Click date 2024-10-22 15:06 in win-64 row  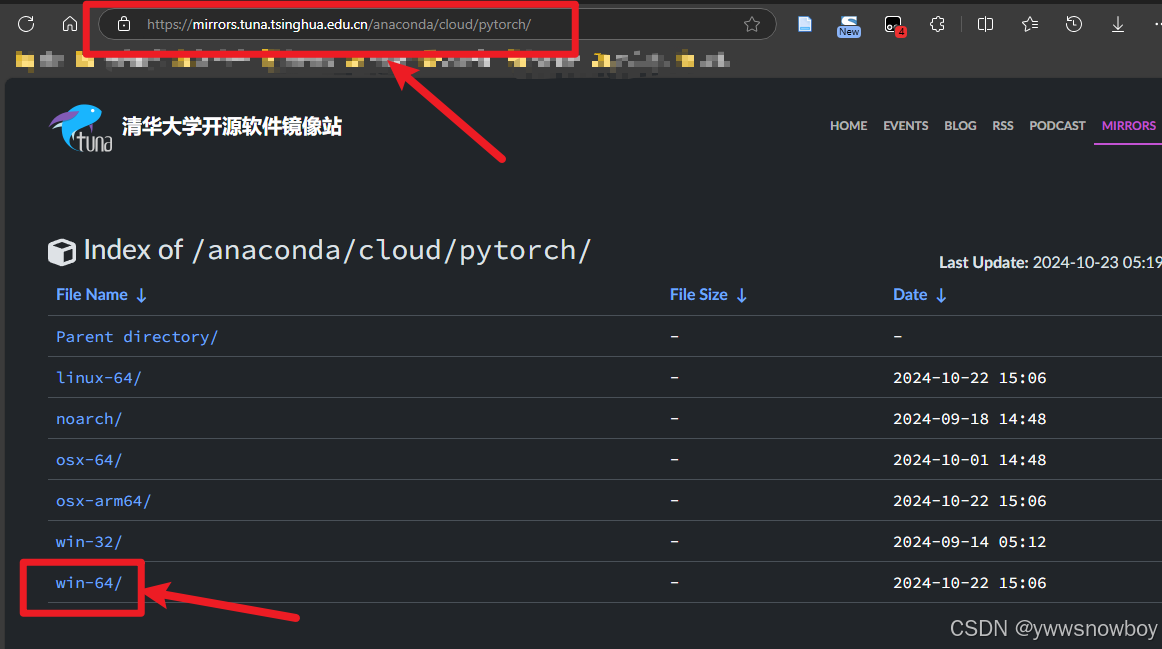(x=969, y=583)
